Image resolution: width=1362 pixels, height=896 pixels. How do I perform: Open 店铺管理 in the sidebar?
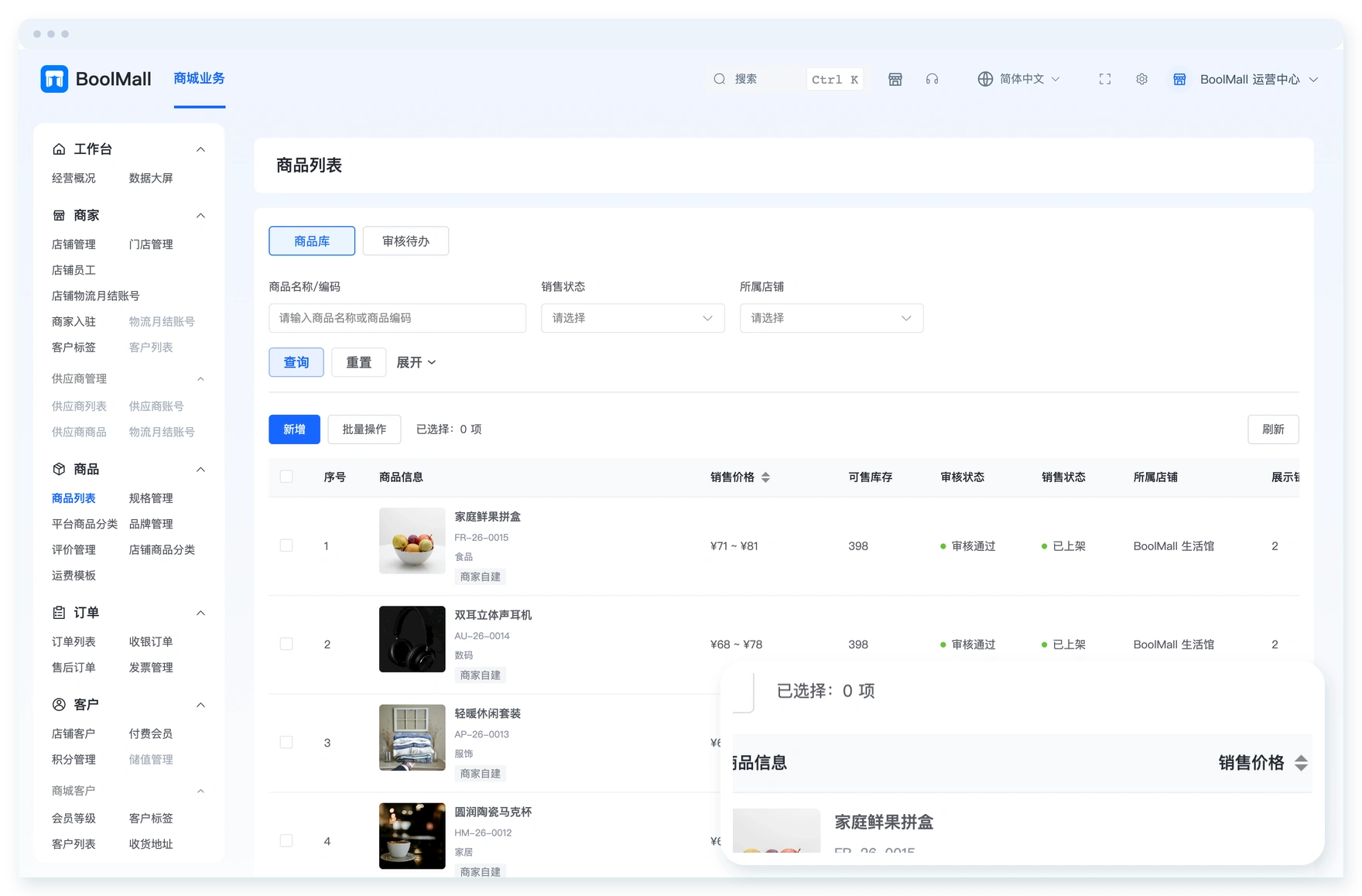[74, 245]
